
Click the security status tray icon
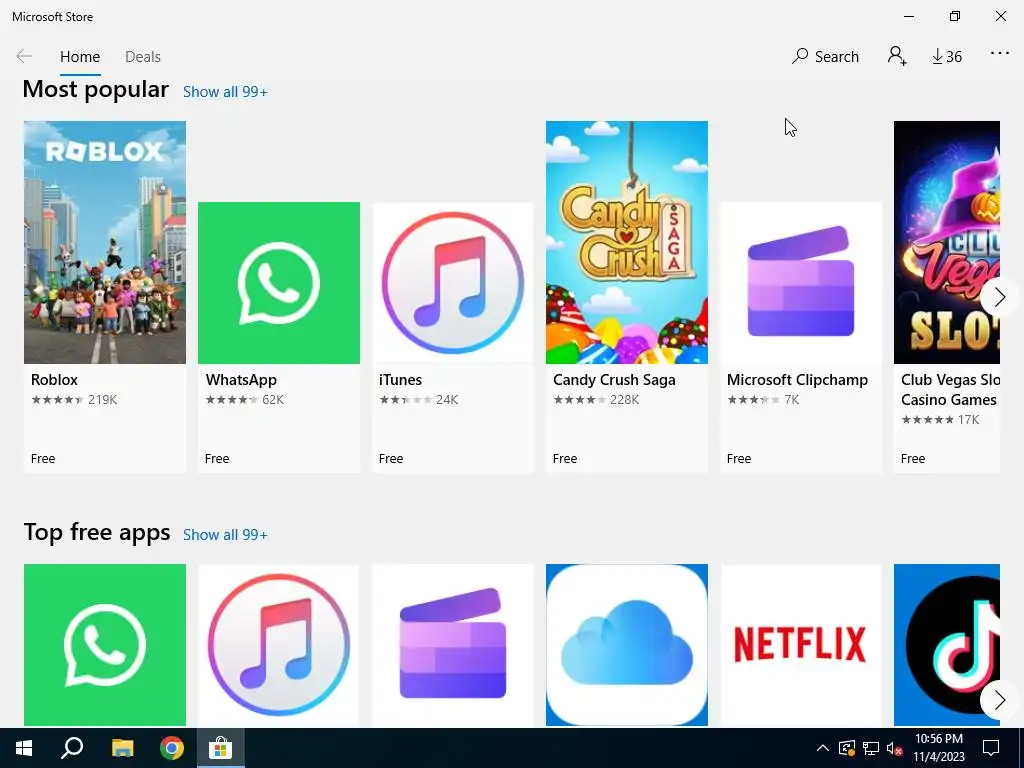click(x=846, y=748)
